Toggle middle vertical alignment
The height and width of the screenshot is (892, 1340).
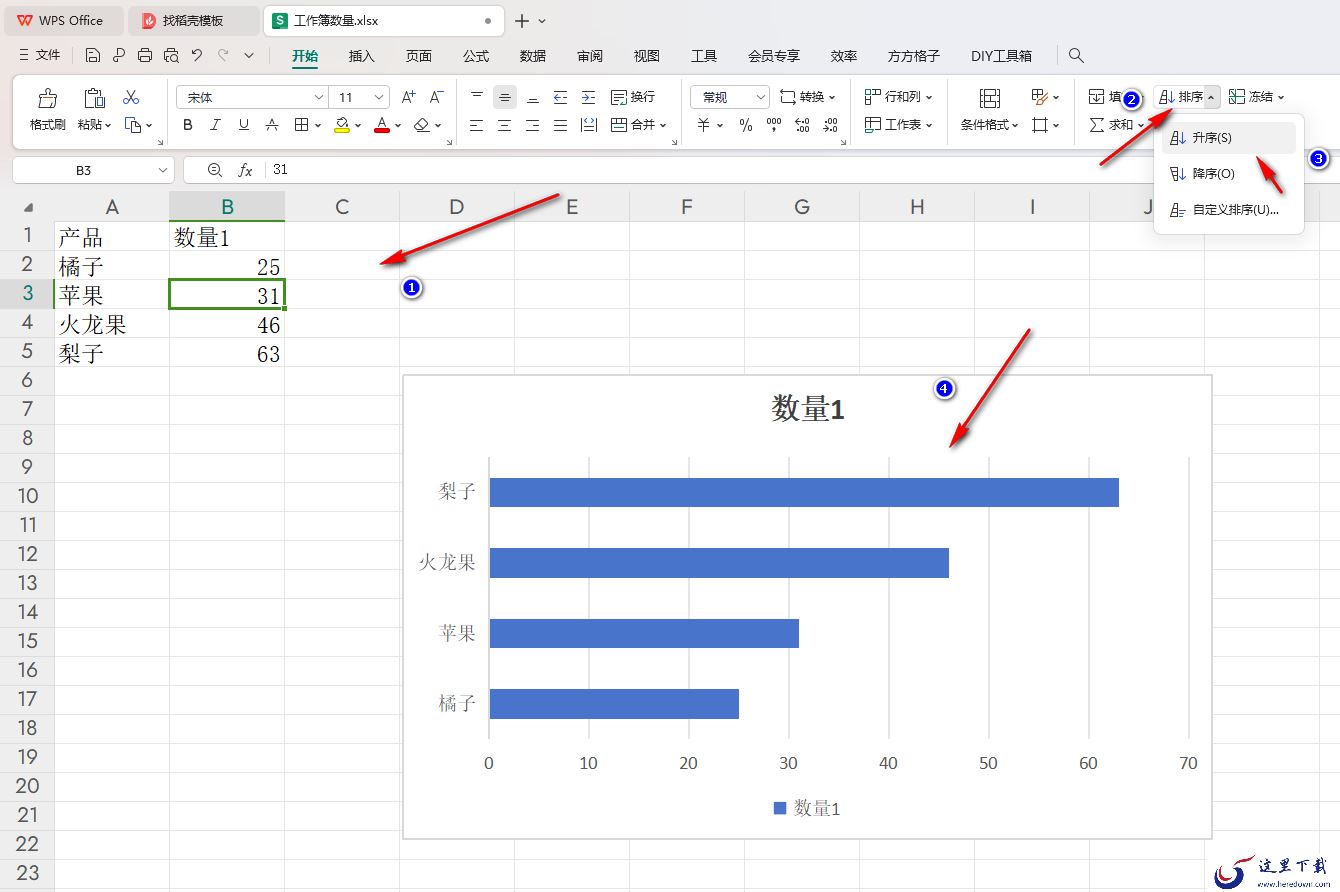pos(504,97)
